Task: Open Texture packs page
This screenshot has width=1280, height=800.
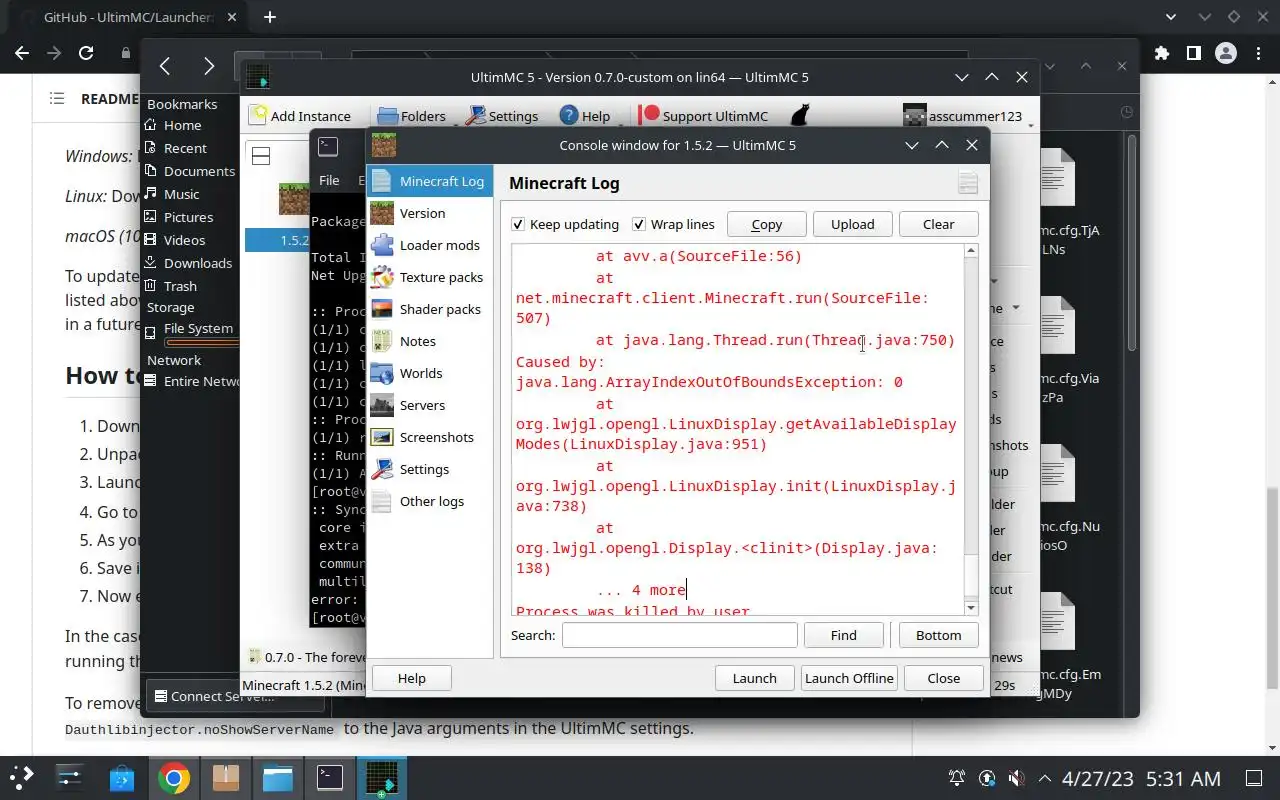Action: pyautogui.click(x=428, y=277)
